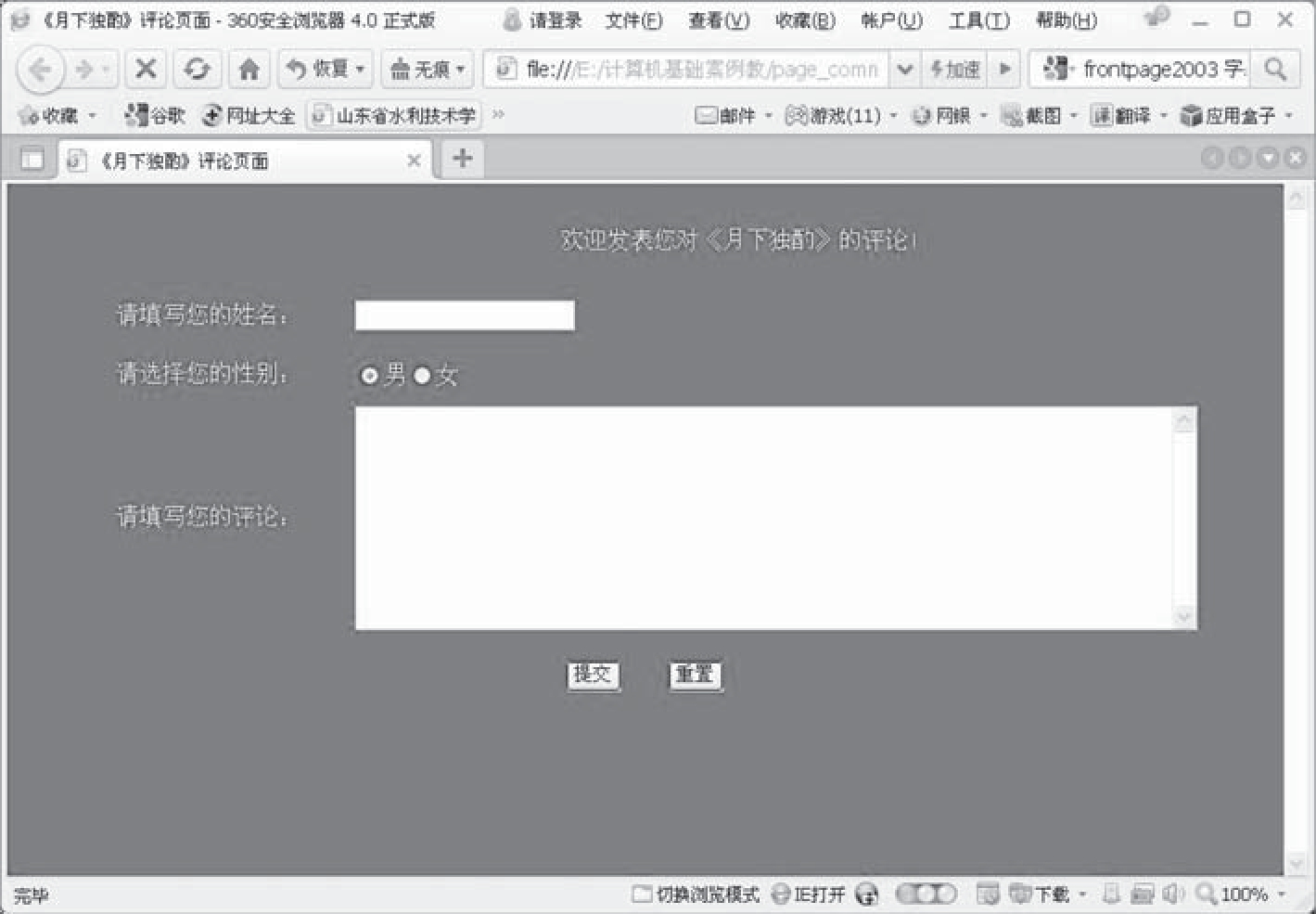Stop loading with the X toolbar button
The width and height of the screenshot is (1316, 914).
[146, 69]
